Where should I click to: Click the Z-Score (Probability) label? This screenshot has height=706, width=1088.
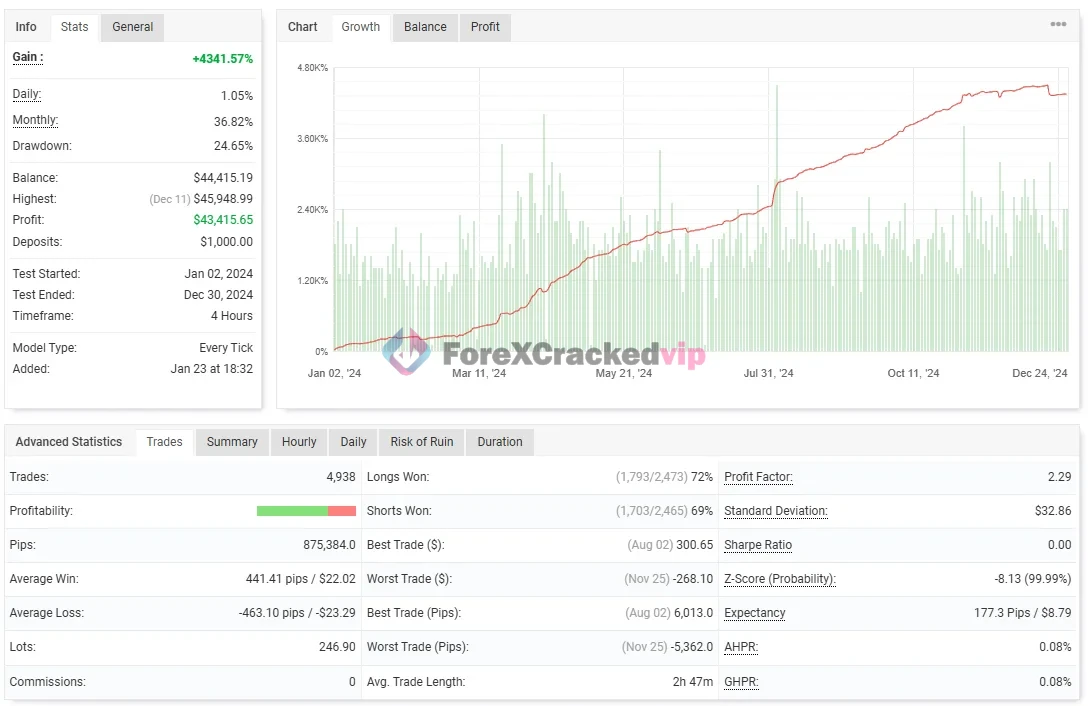(779, 579)
